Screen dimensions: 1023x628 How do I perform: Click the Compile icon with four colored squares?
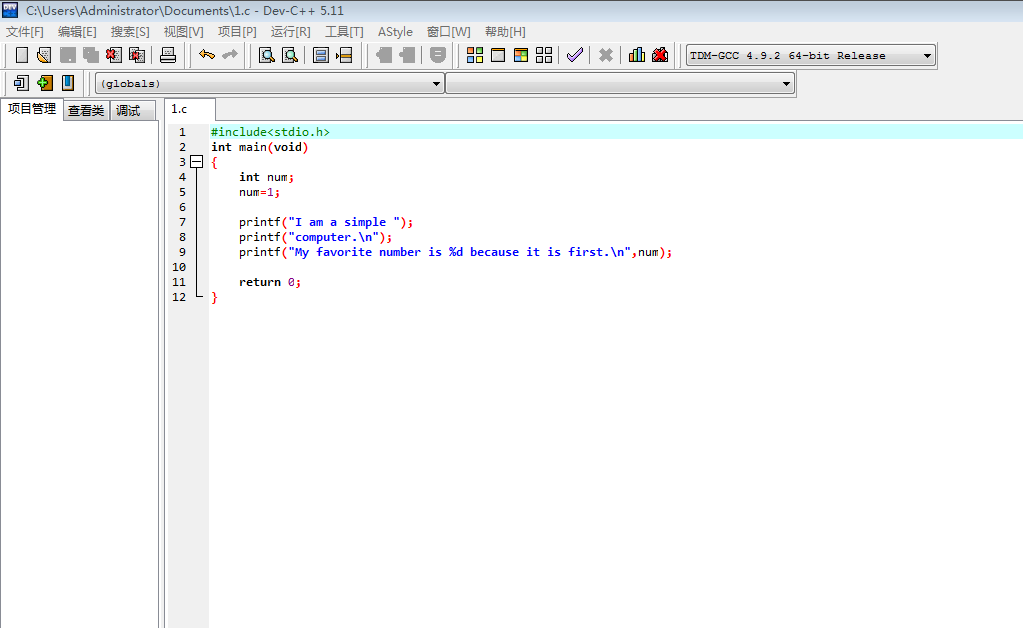click(x=475, y=55)
